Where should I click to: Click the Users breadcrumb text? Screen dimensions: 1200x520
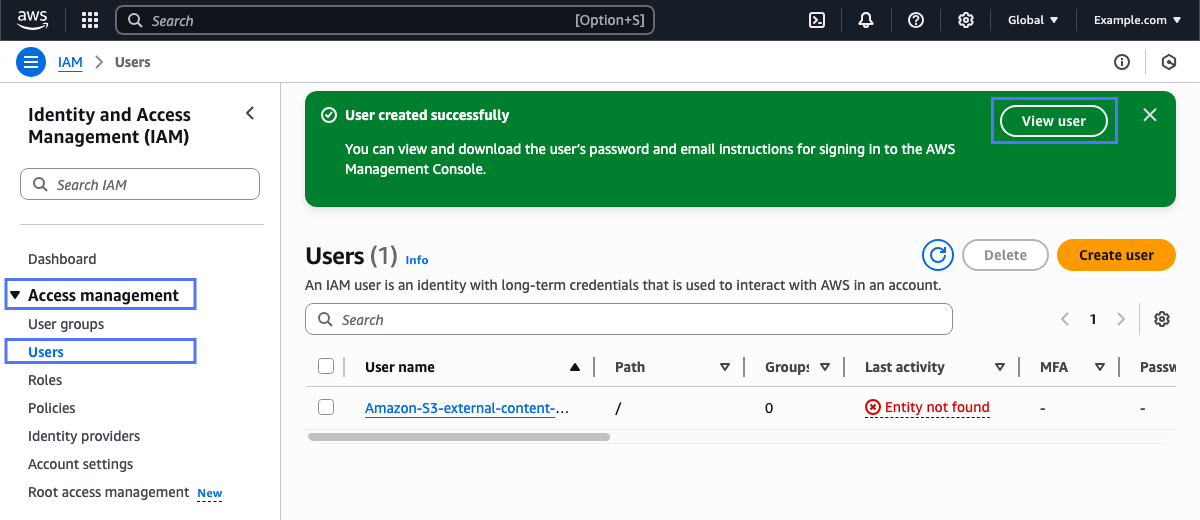(x=133, y=62)
